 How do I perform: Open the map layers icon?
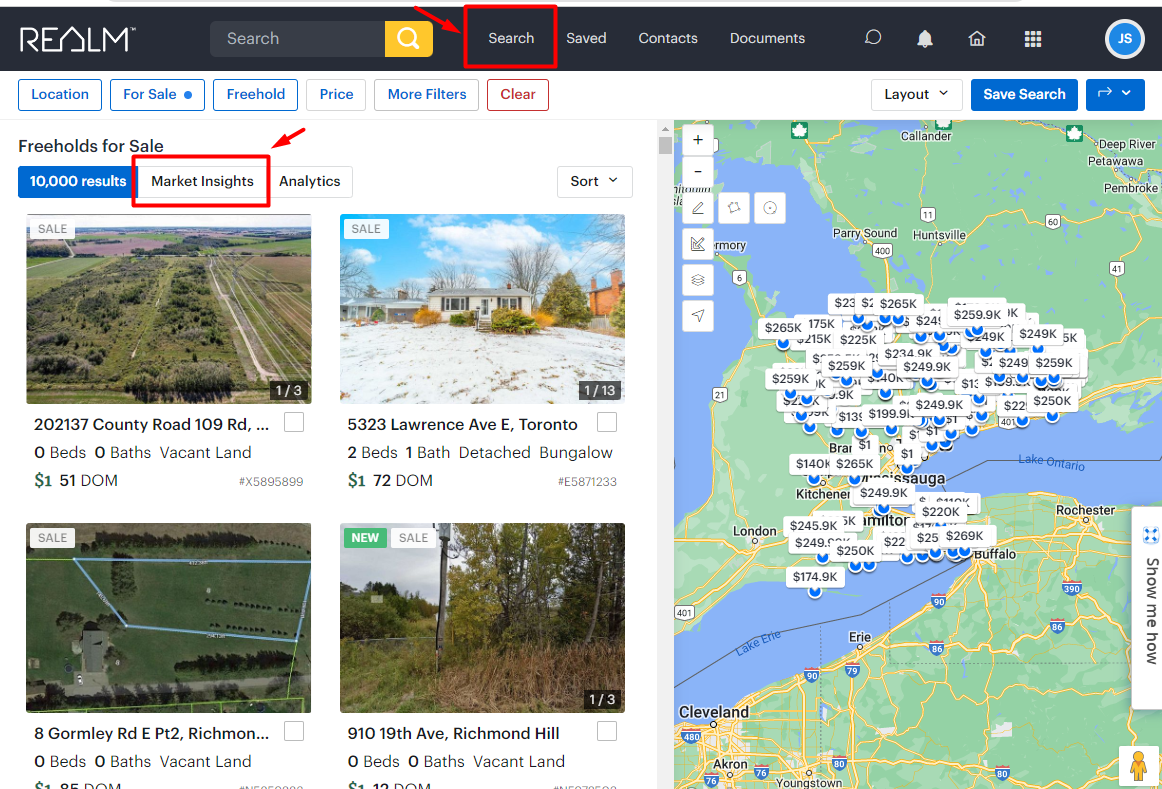[697, 280]
